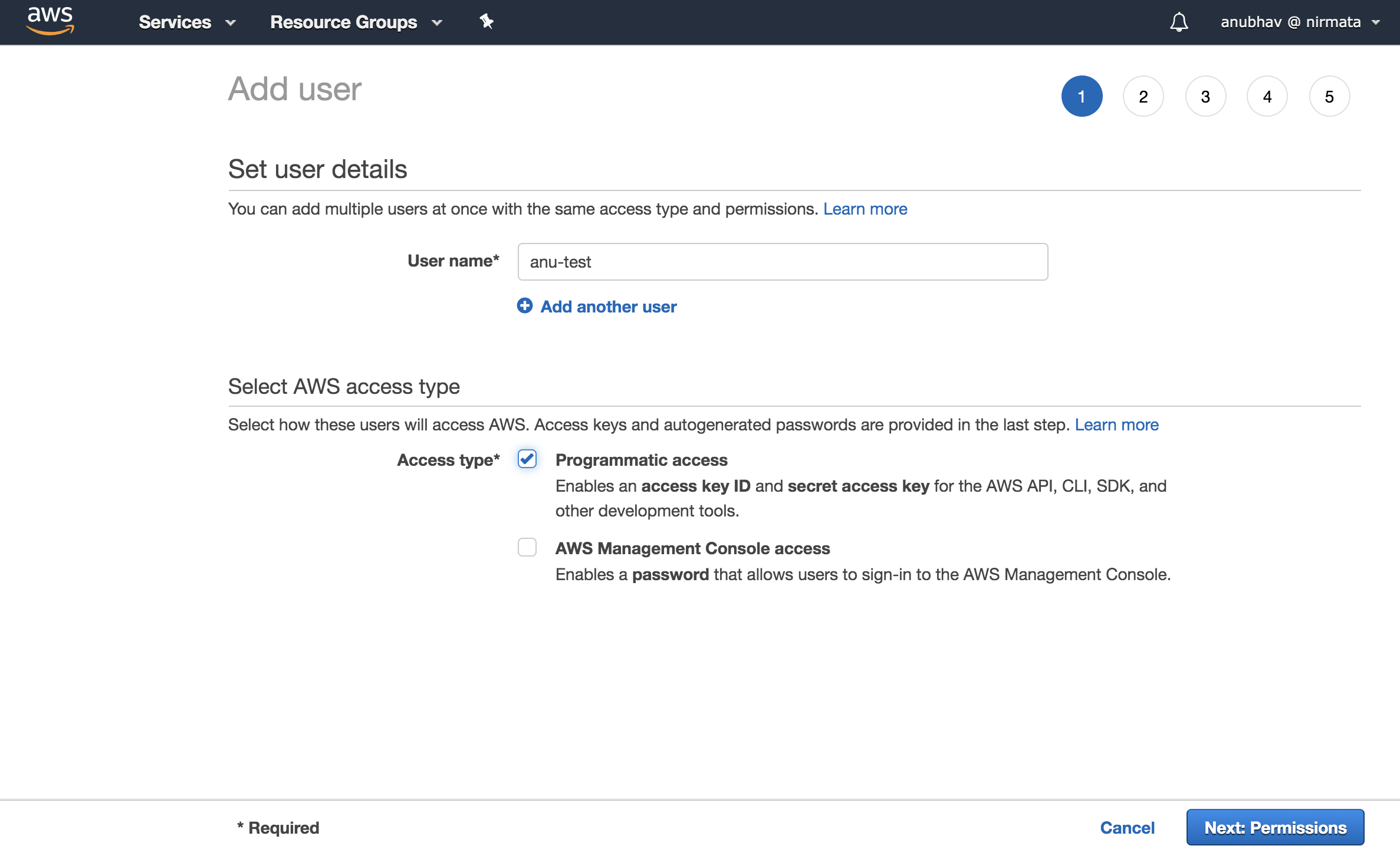
Task: Uncheck the Programmatic access checkbox
Action: [527, 459]
